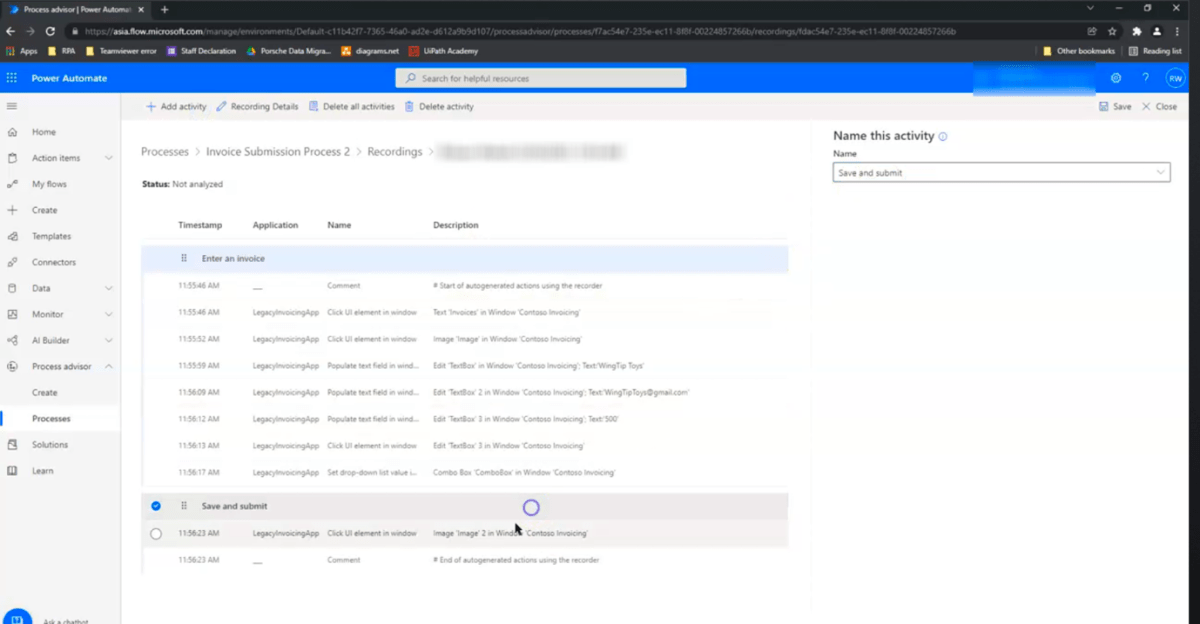
Task: Click the Application column header
Action: [x=276, y=225]
